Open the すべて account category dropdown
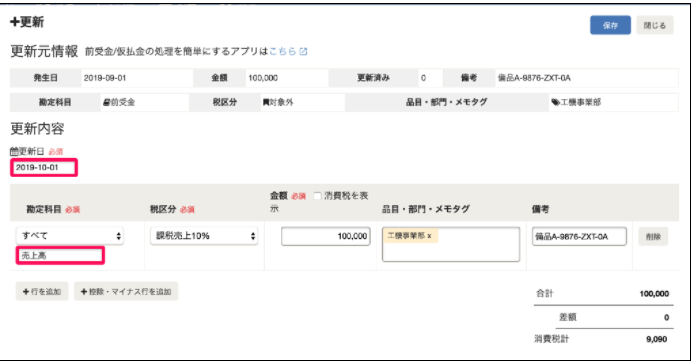Viewport: 693px width, 364px height. coord(70,236)
